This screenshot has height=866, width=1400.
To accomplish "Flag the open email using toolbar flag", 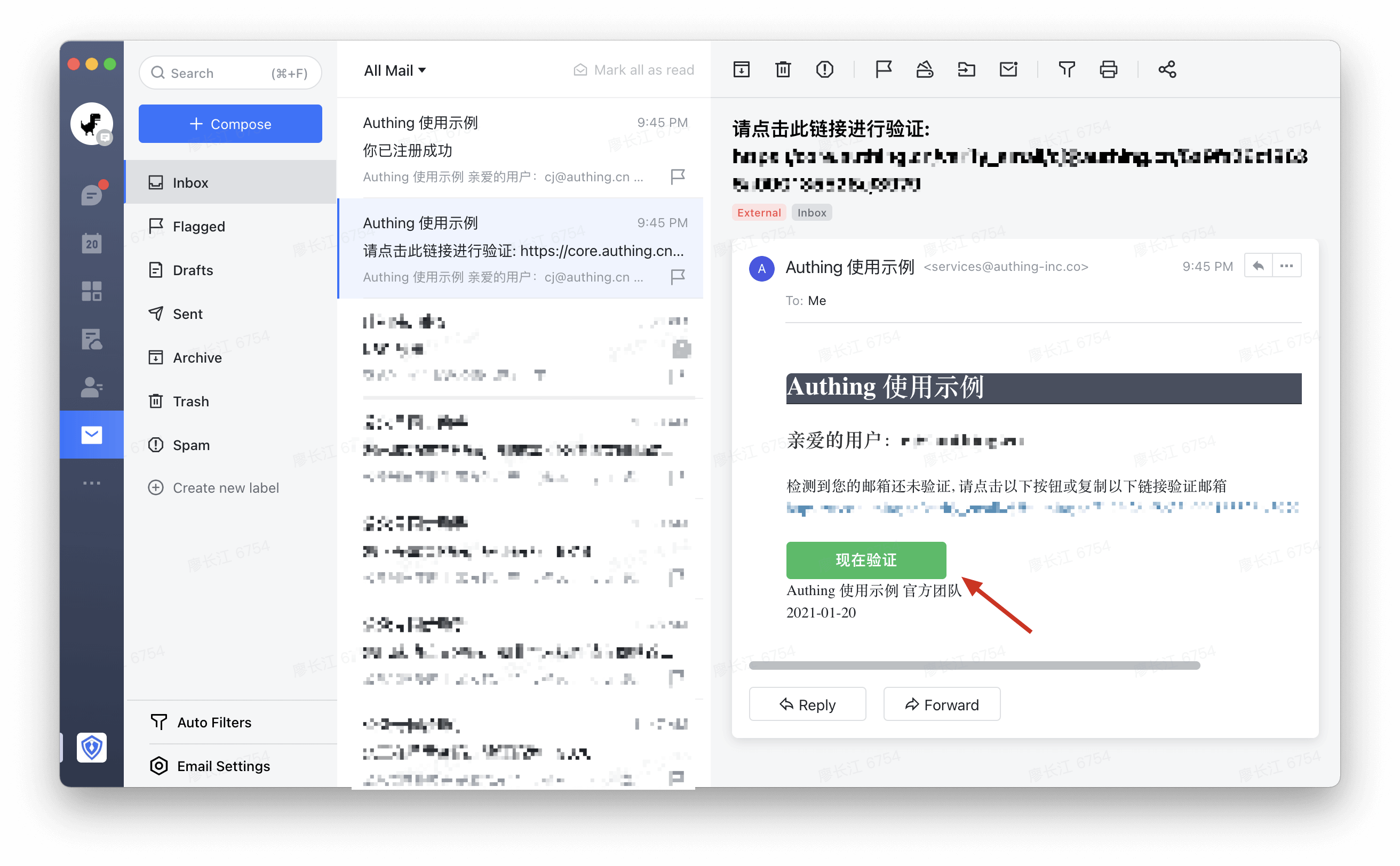I will click(x=883, y=70).
